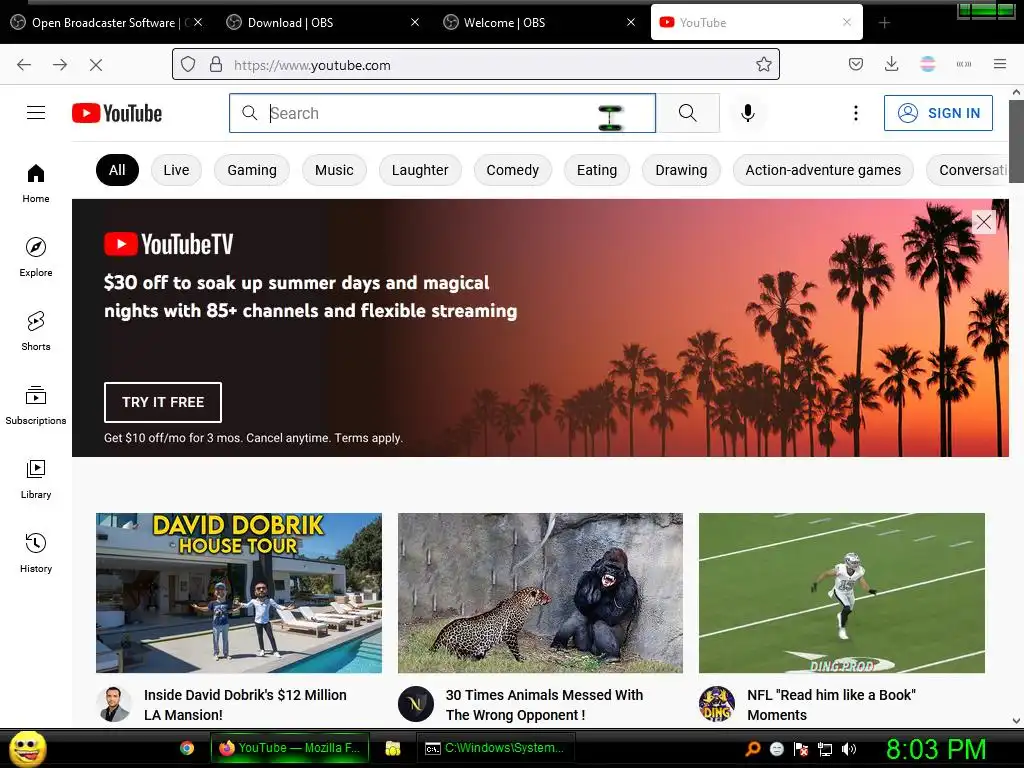Open a new browser tab
The height and width of the screenshot is (768, 1024).
884,23
